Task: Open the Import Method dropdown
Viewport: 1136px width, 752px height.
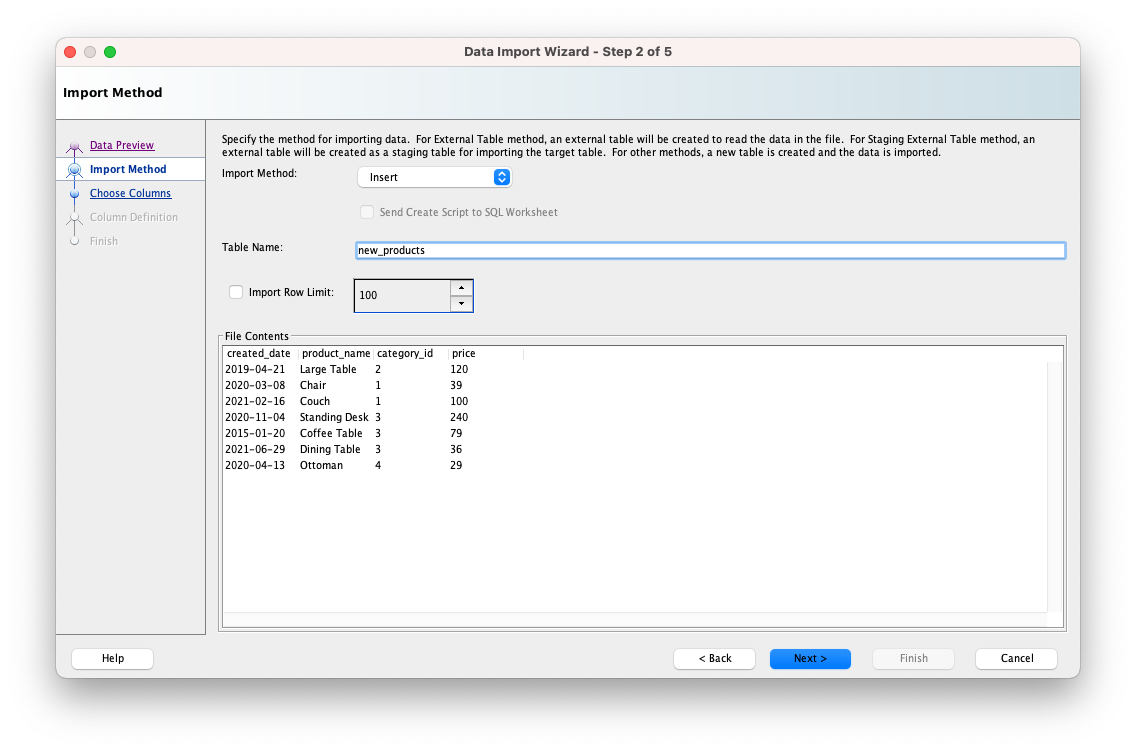Action: pyautogui.click(x=434, y=177)
